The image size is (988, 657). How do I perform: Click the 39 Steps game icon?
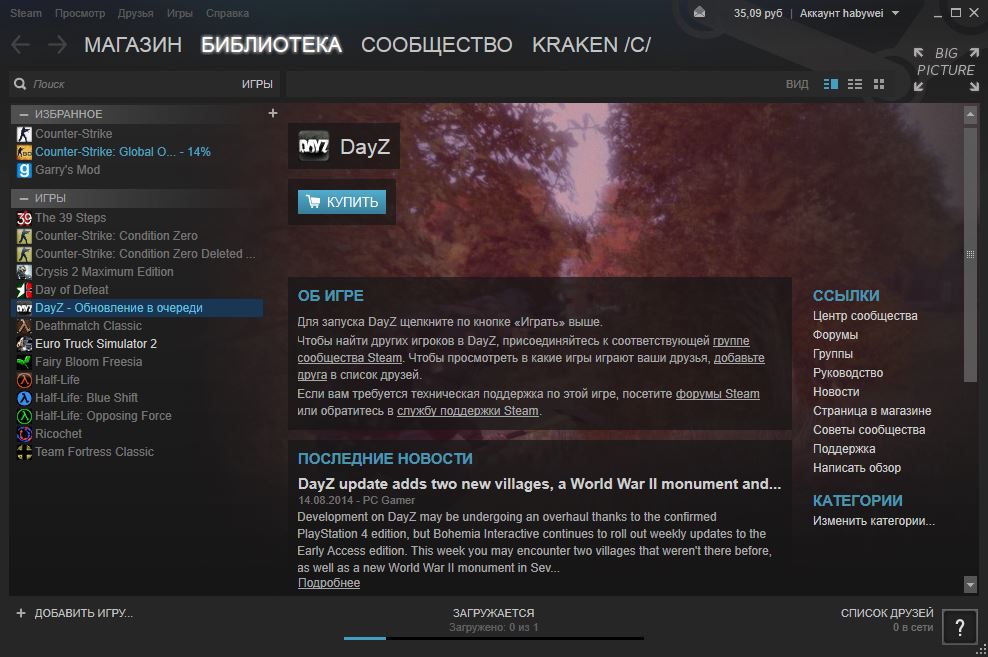24,218
